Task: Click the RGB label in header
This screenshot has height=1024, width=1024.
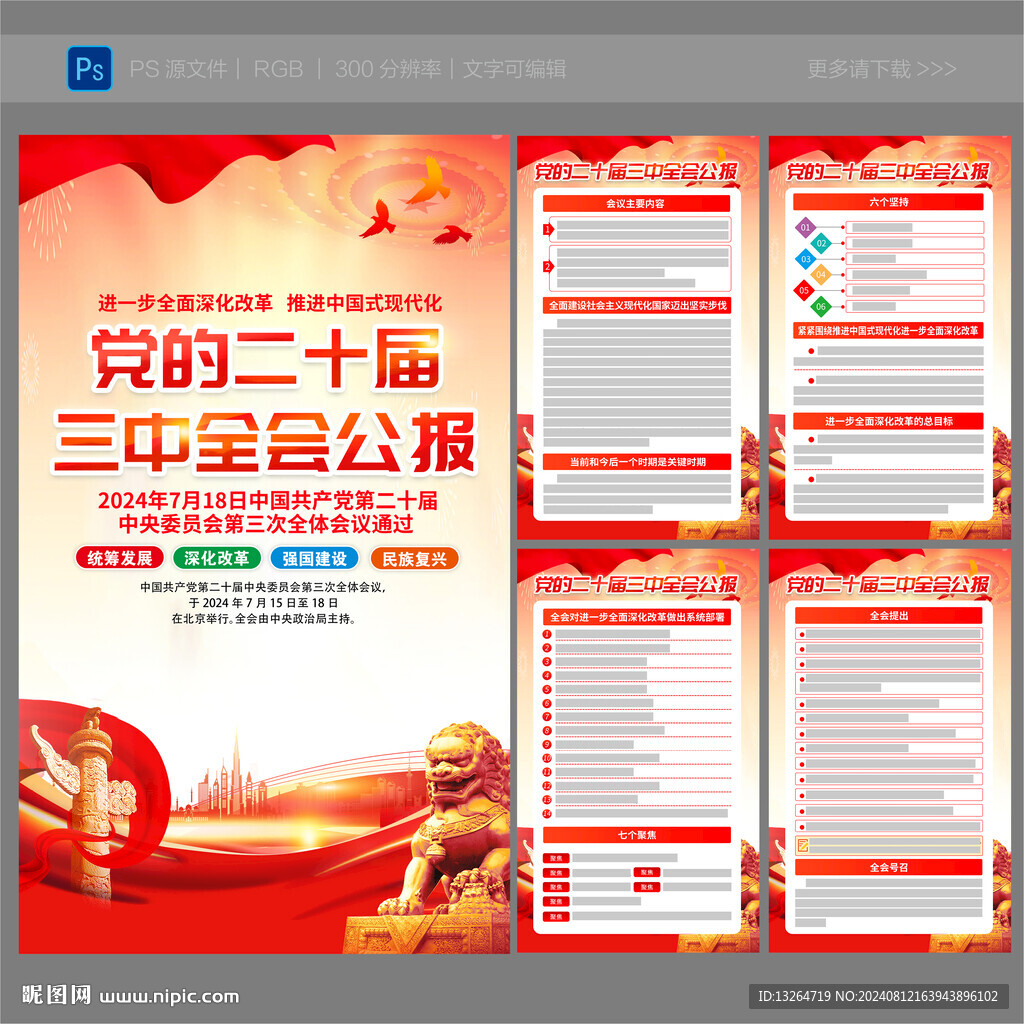Action: [278, 69]
